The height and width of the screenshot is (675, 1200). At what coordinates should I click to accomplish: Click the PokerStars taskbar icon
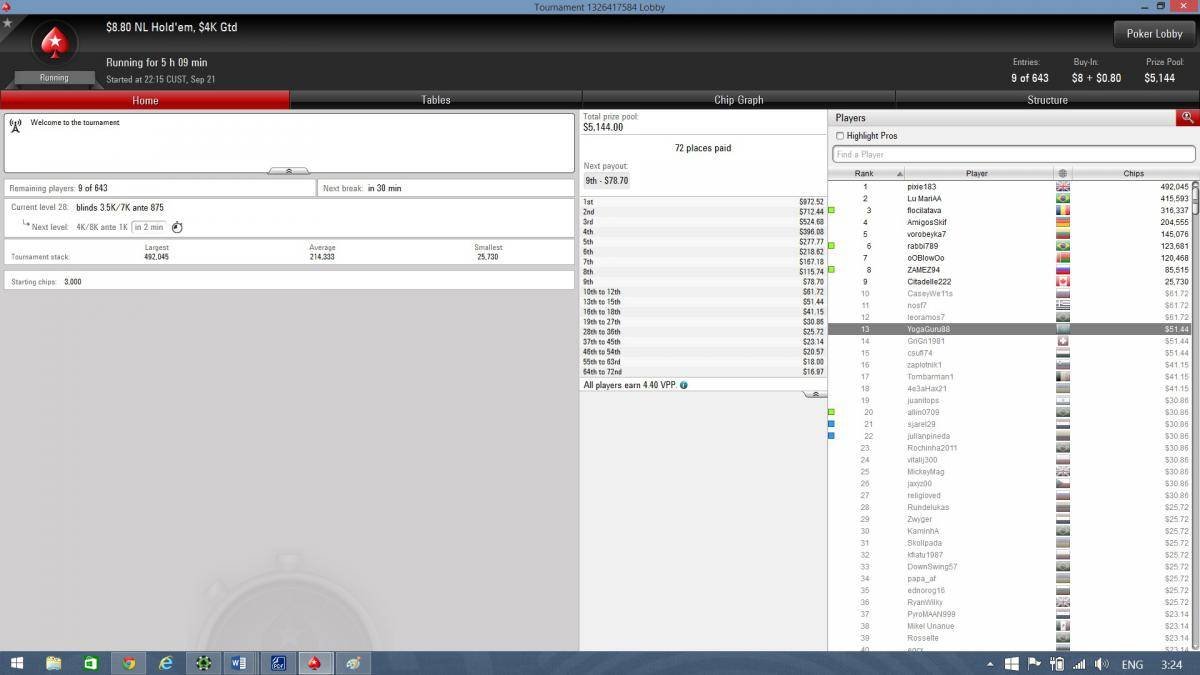click(314, 663)
